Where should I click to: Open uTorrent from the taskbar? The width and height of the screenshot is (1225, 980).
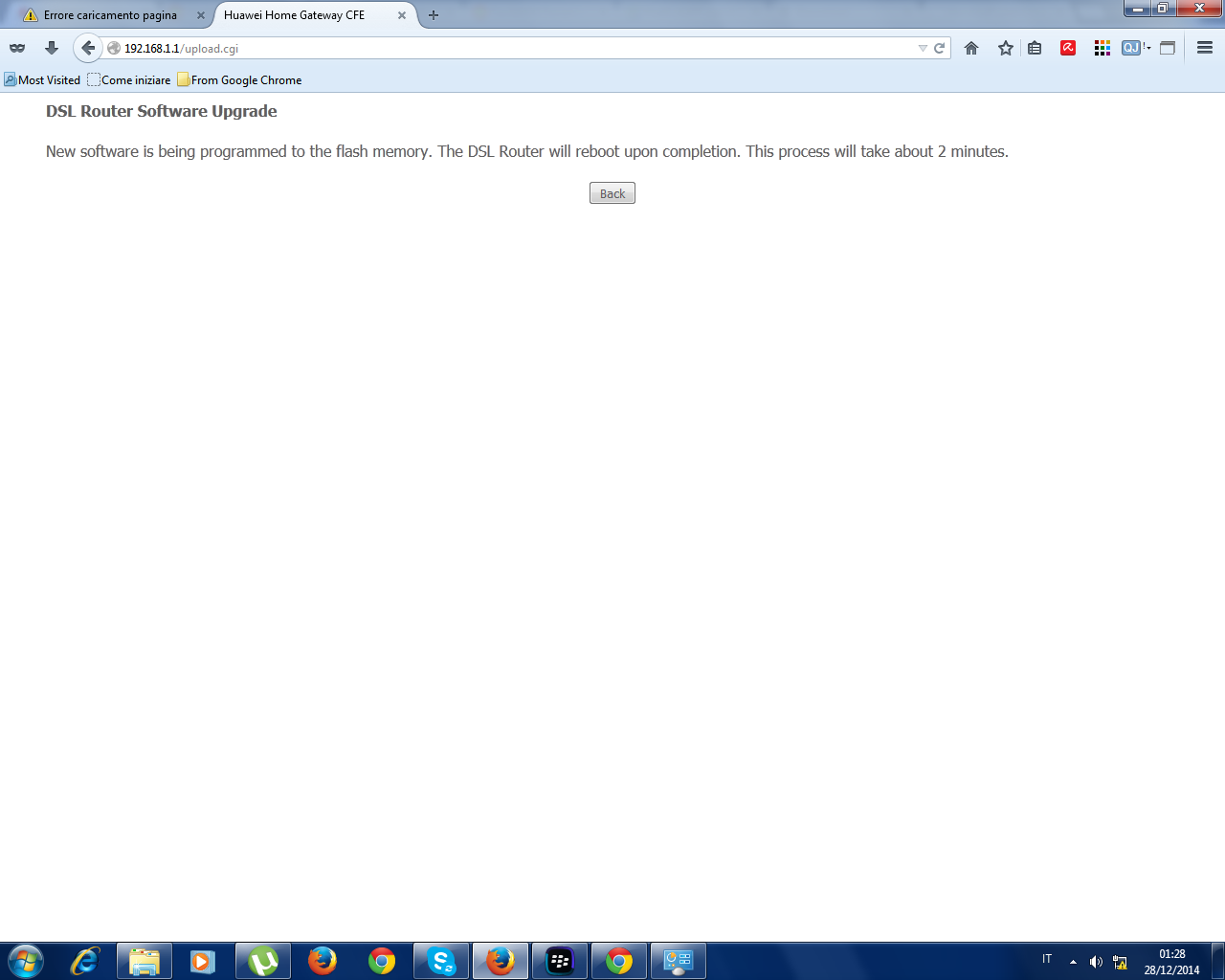263,961
